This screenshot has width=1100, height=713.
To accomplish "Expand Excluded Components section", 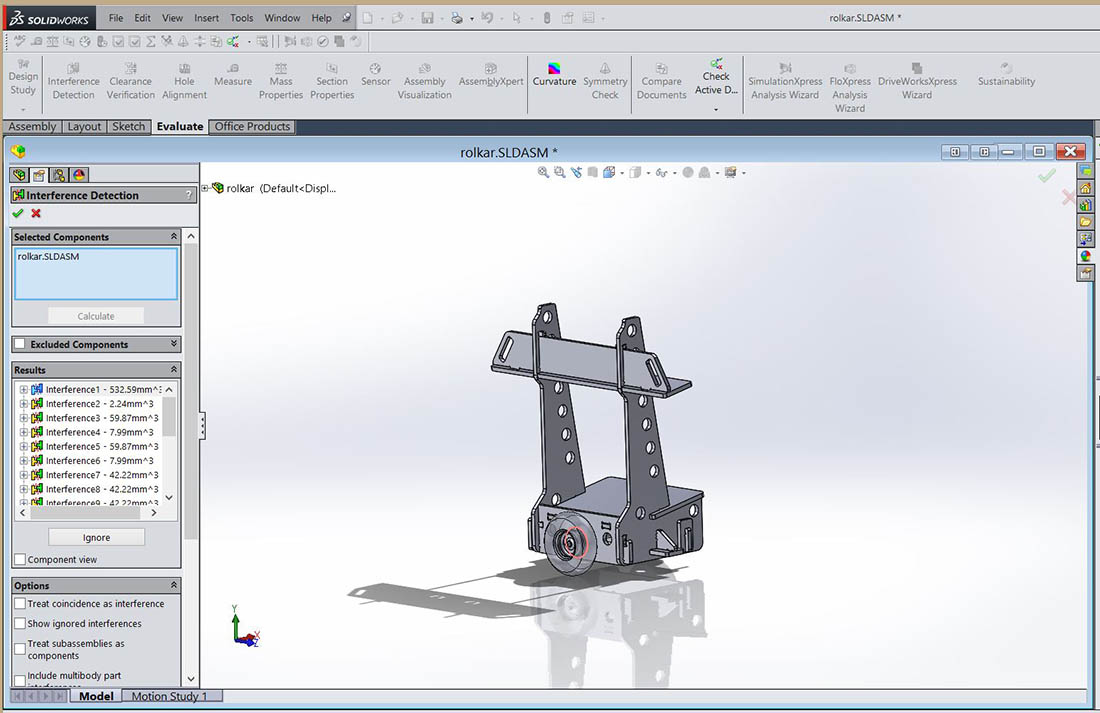I will click(x=173, y=344).
